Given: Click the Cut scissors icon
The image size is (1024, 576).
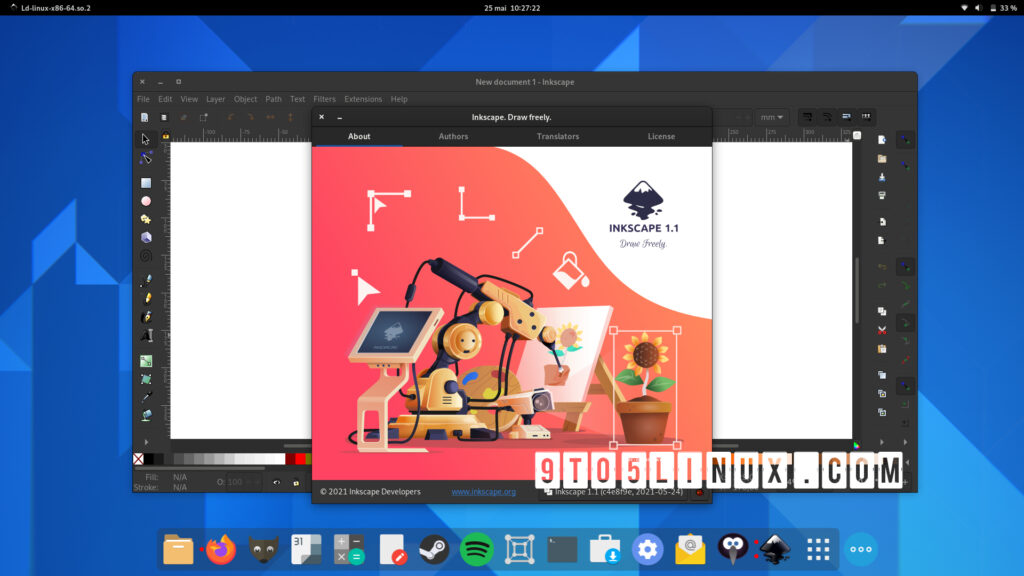Looking at the screenshot, I should pos(882,330).
